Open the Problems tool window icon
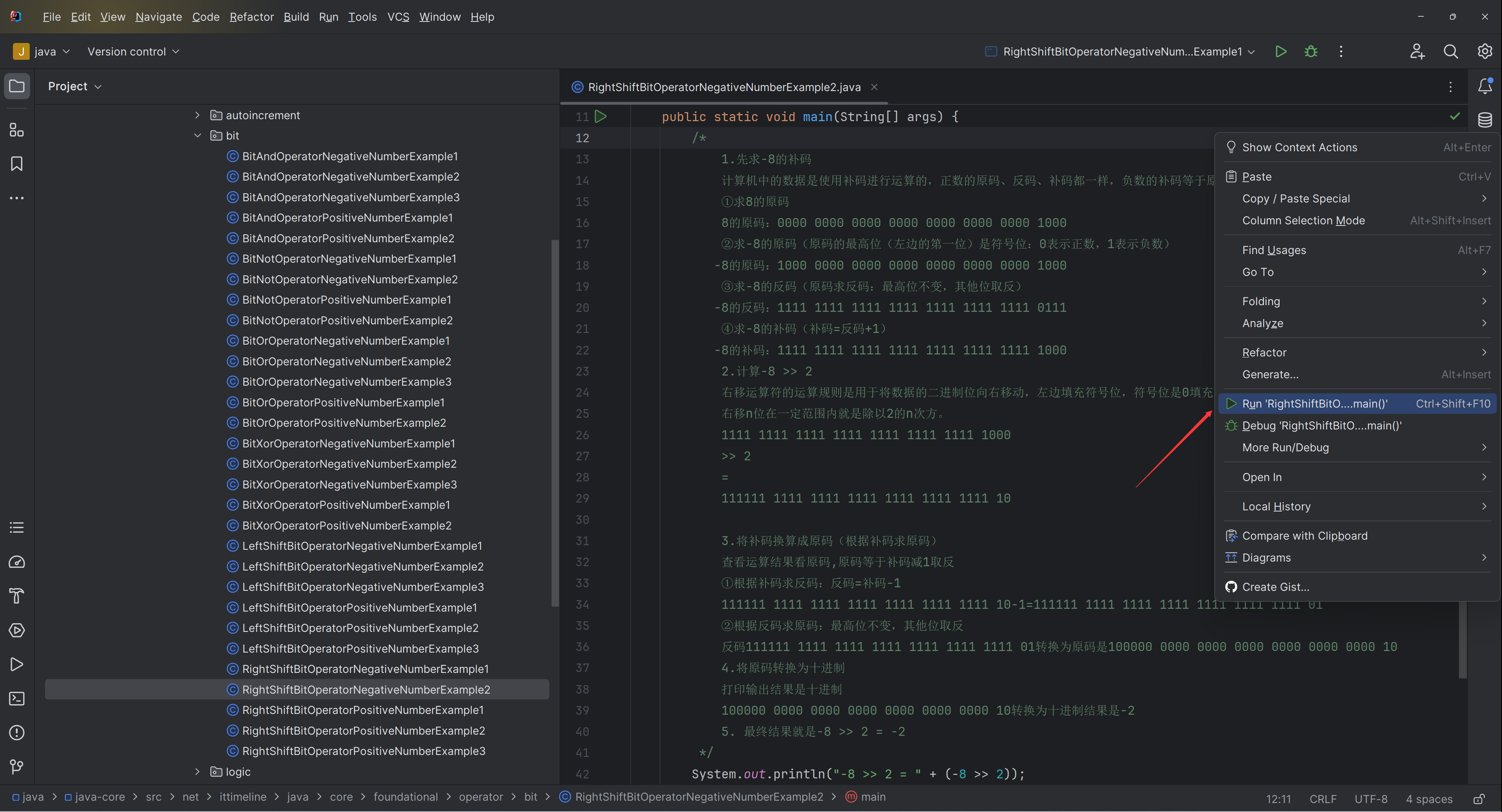This screenshot has height=812, width=1502. tap(17, 732)
